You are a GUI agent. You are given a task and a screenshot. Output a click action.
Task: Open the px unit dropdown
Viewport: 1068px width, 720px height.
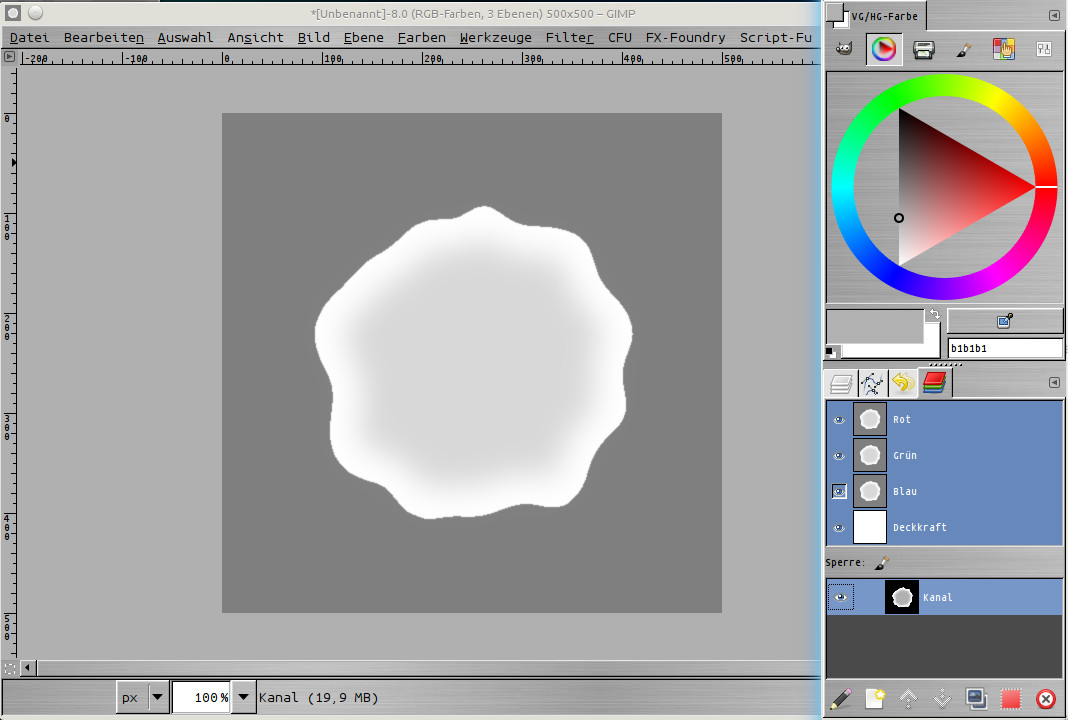(158, 697)
